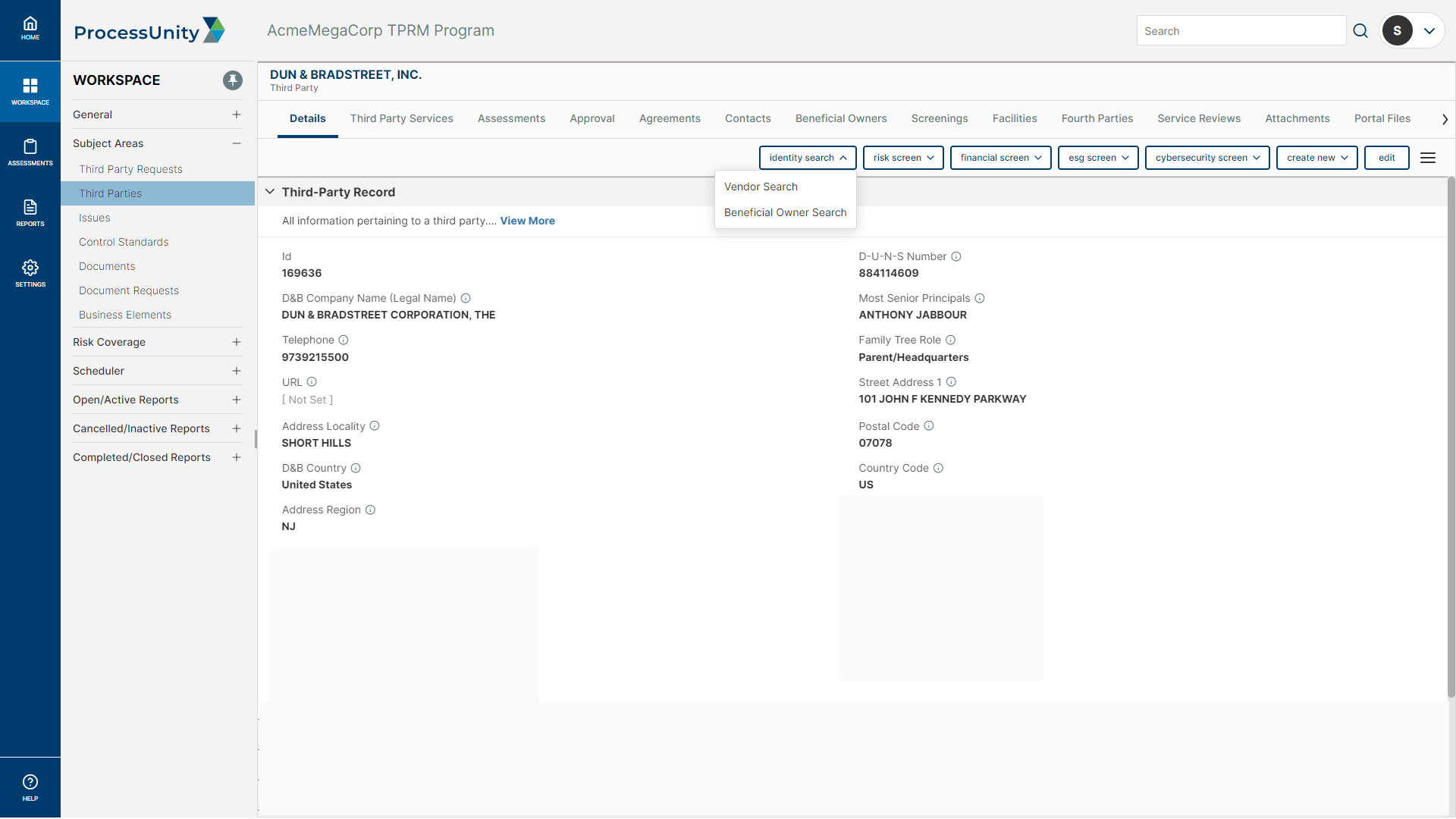The width and height of the screenshot is (1456, 819).
Task: Collapse the Subject Areas section
Action: pos(237,143)
